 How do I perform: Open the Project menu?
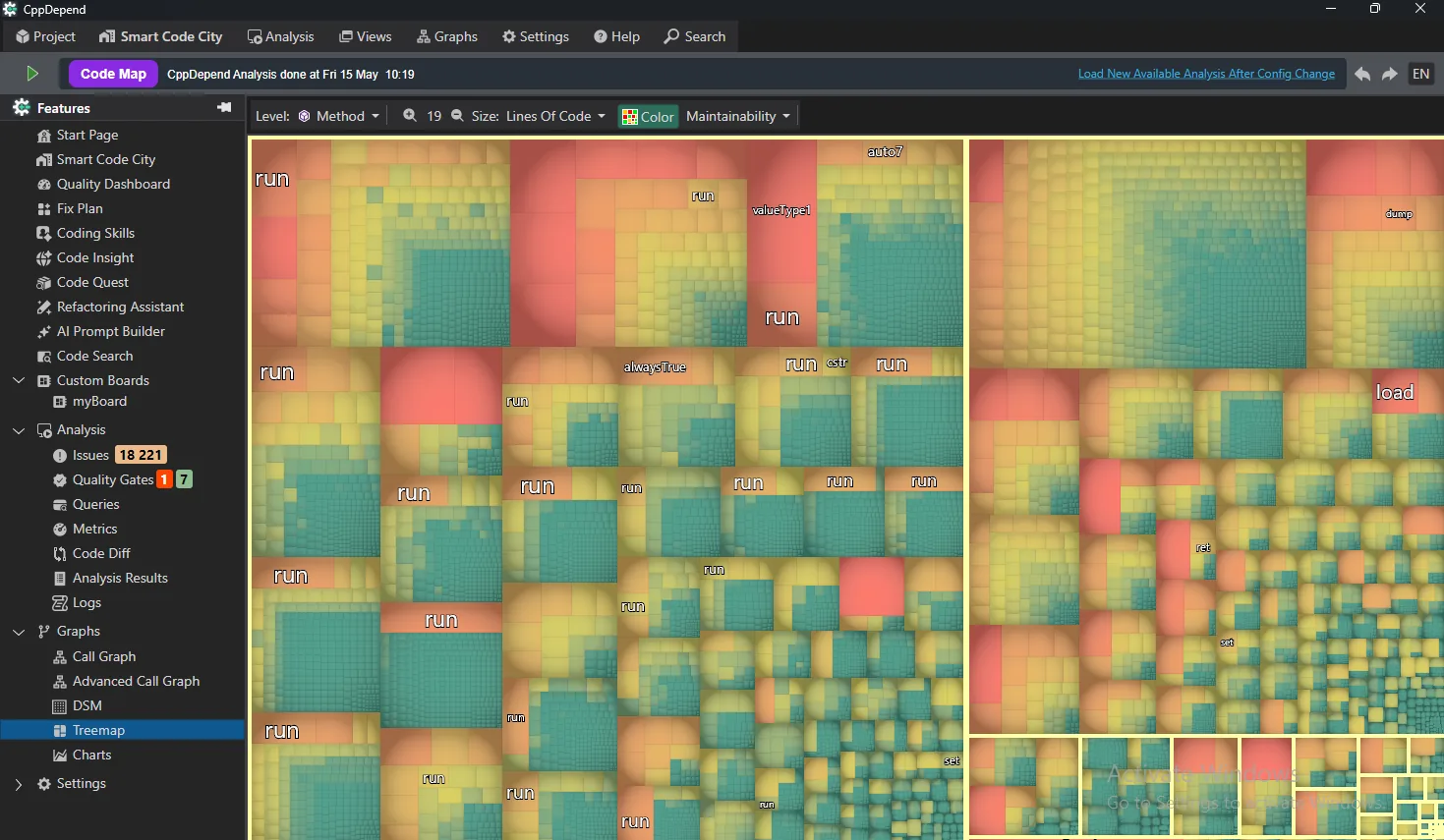click(45, 36)
